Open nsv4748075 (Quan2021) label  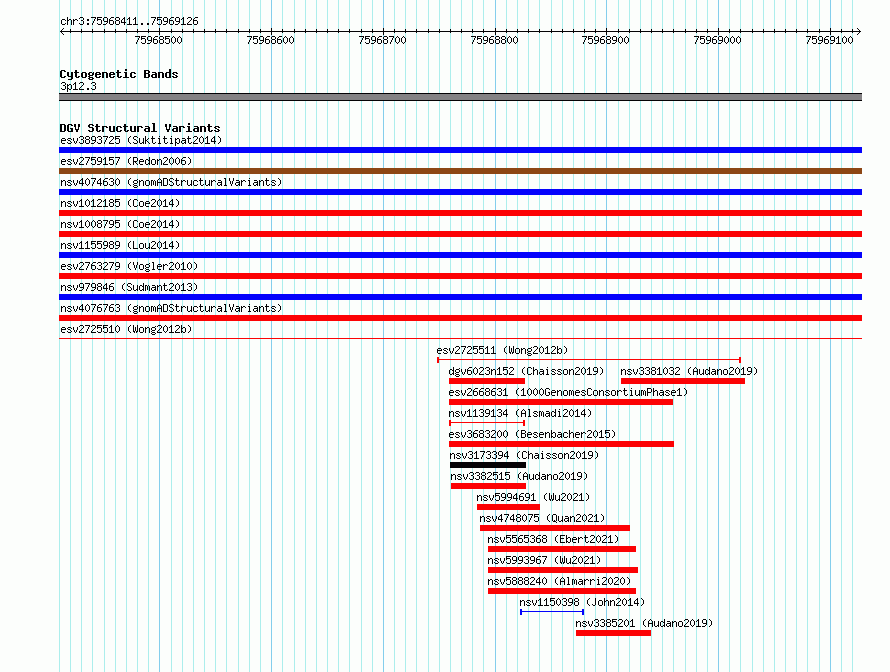tap(542, 518)
